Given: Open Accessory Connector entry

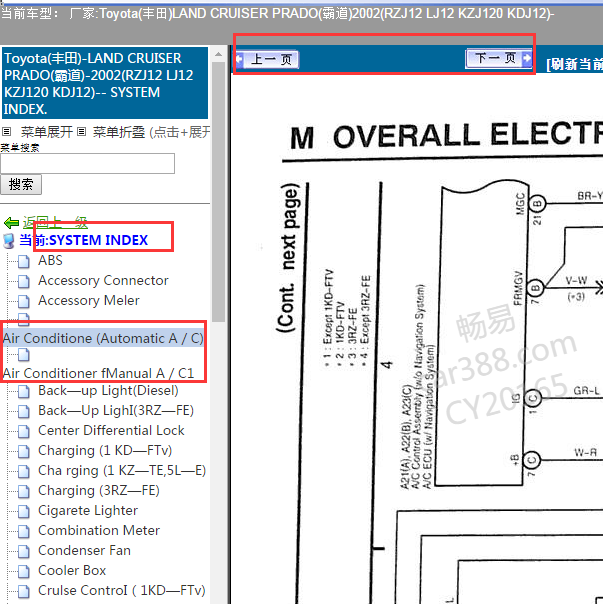Looking at the screenshot, I should (x=103, y=280).
